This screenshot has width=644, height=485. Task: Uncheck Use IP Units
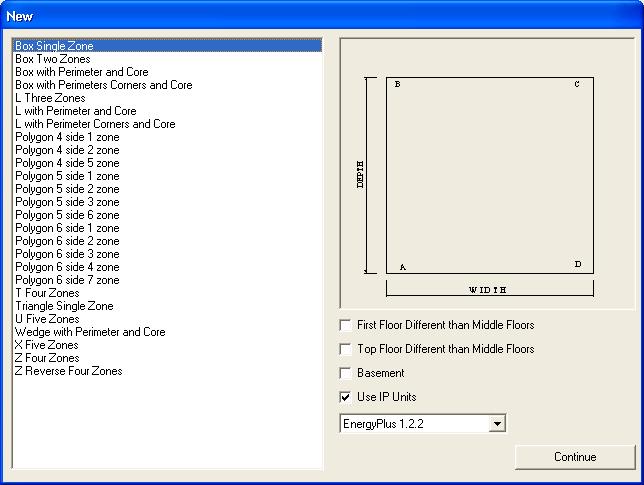click(345, 397)
